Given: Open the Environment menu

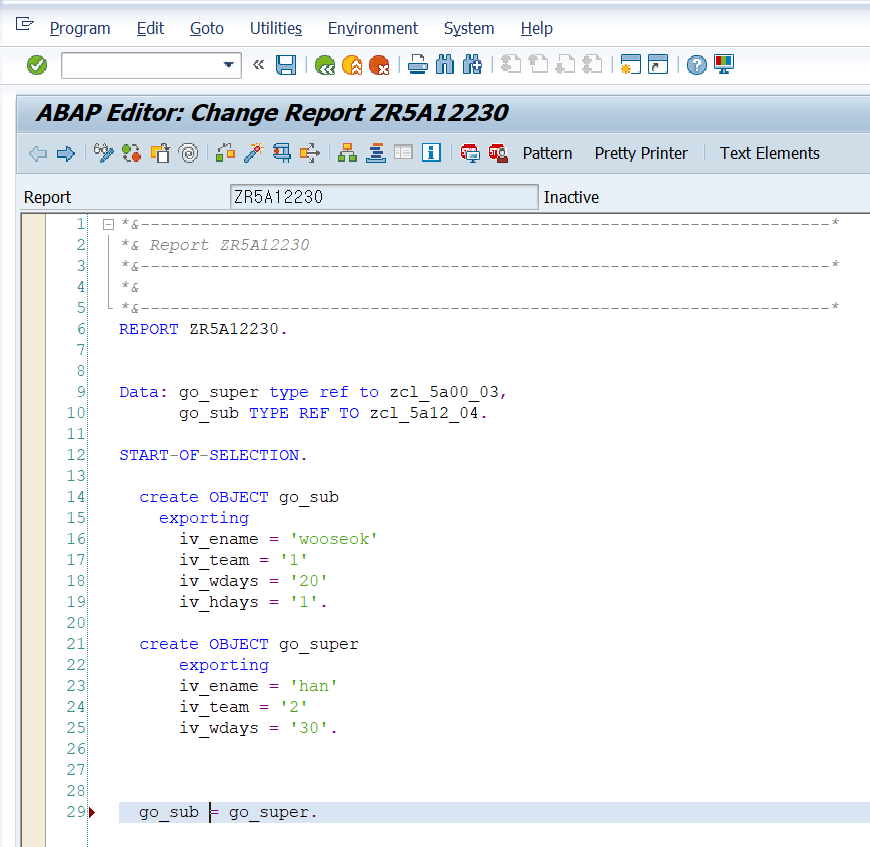Looking at the screenshot, I should (x=373, y=28).
